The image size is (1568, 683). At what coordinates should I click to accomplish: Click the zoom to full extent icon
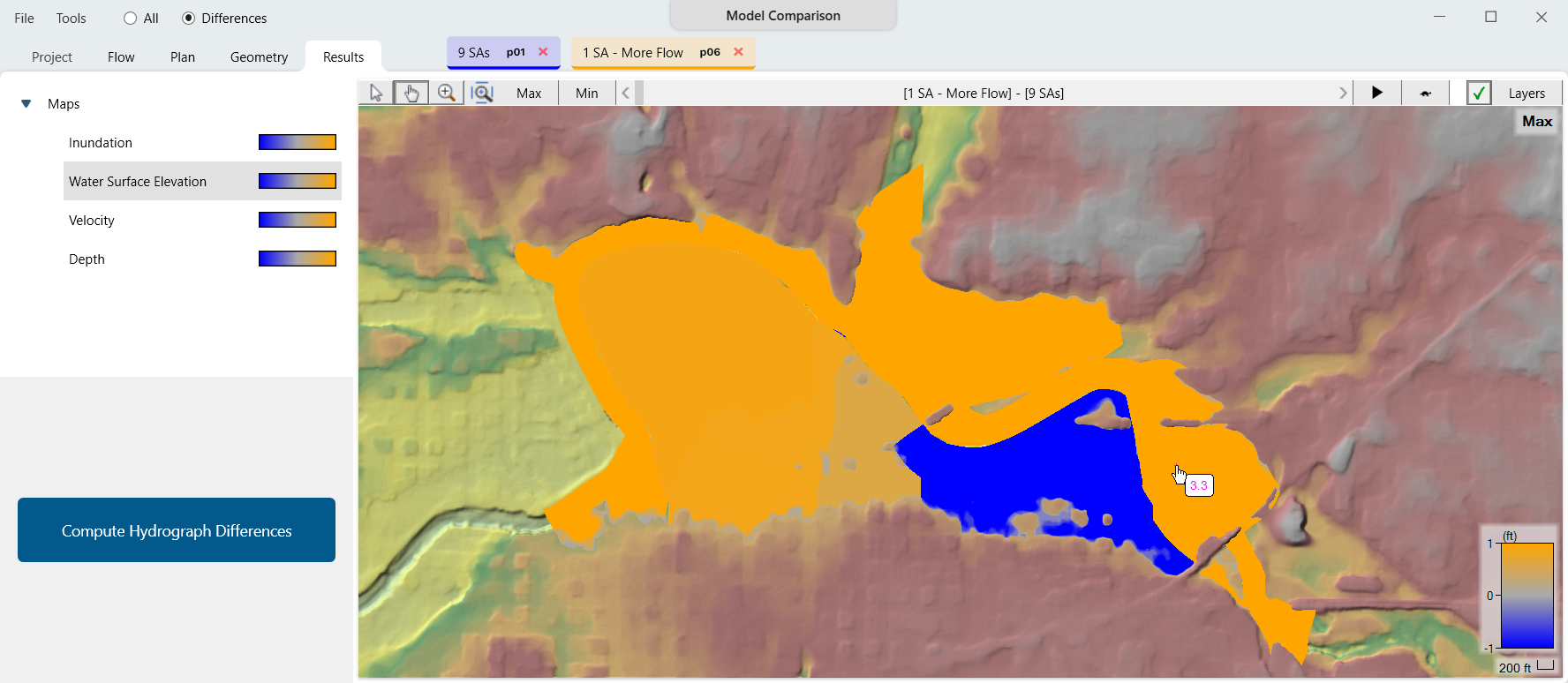coord(483,93)
